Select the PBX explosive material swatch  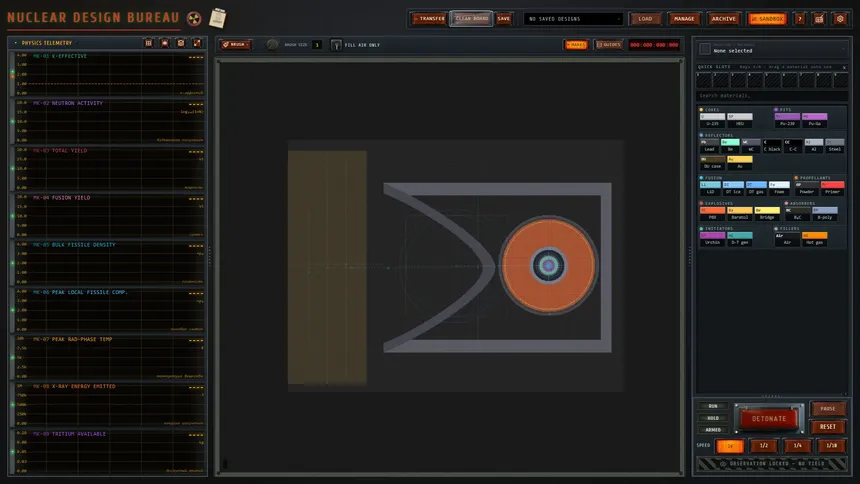[712, 213]
